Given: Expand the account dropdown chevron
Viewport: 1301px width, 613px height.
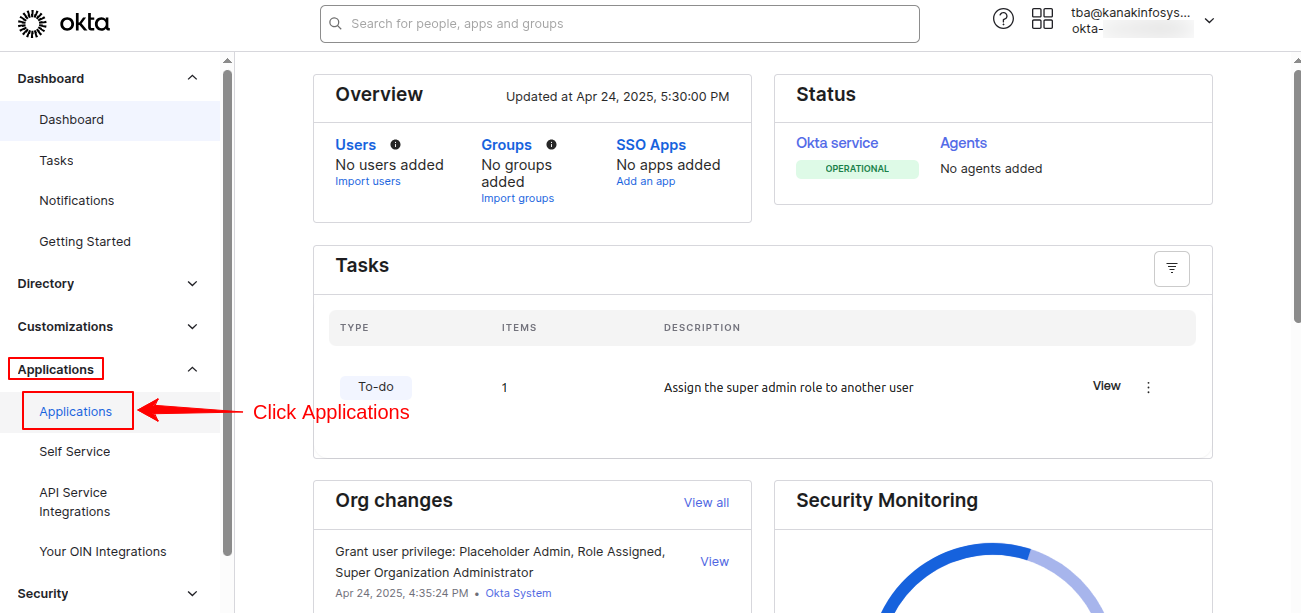Looking at the screenshot, I should pos(1209,21).
